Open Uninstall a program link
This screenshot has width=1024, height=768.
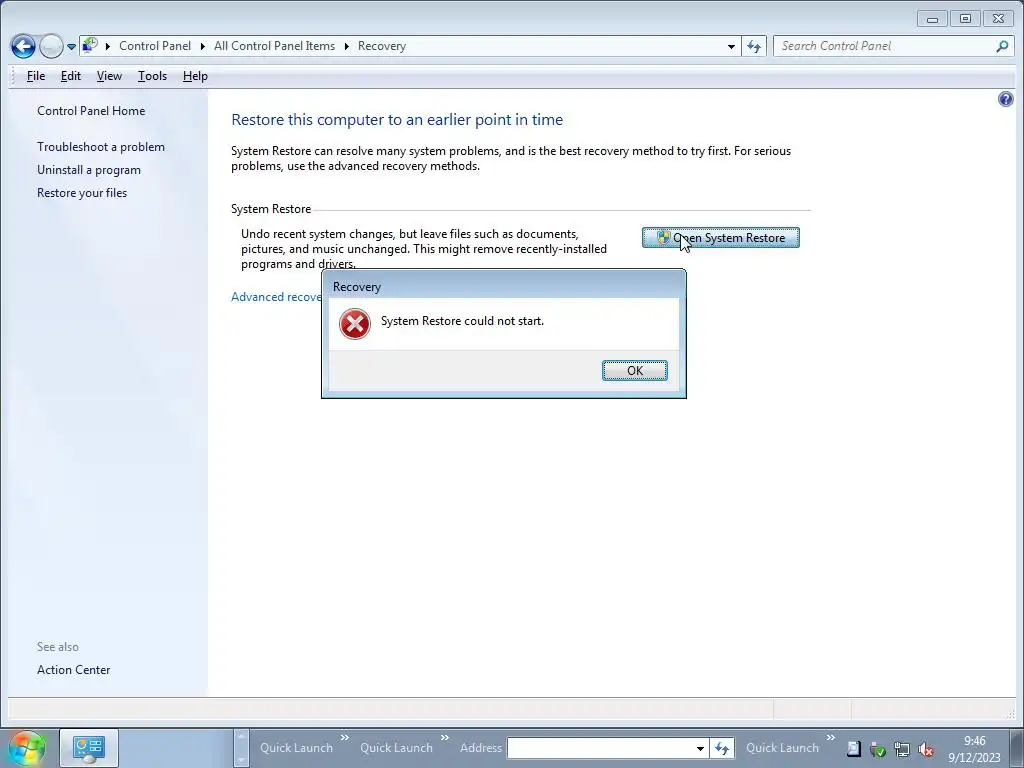point(89,170)
